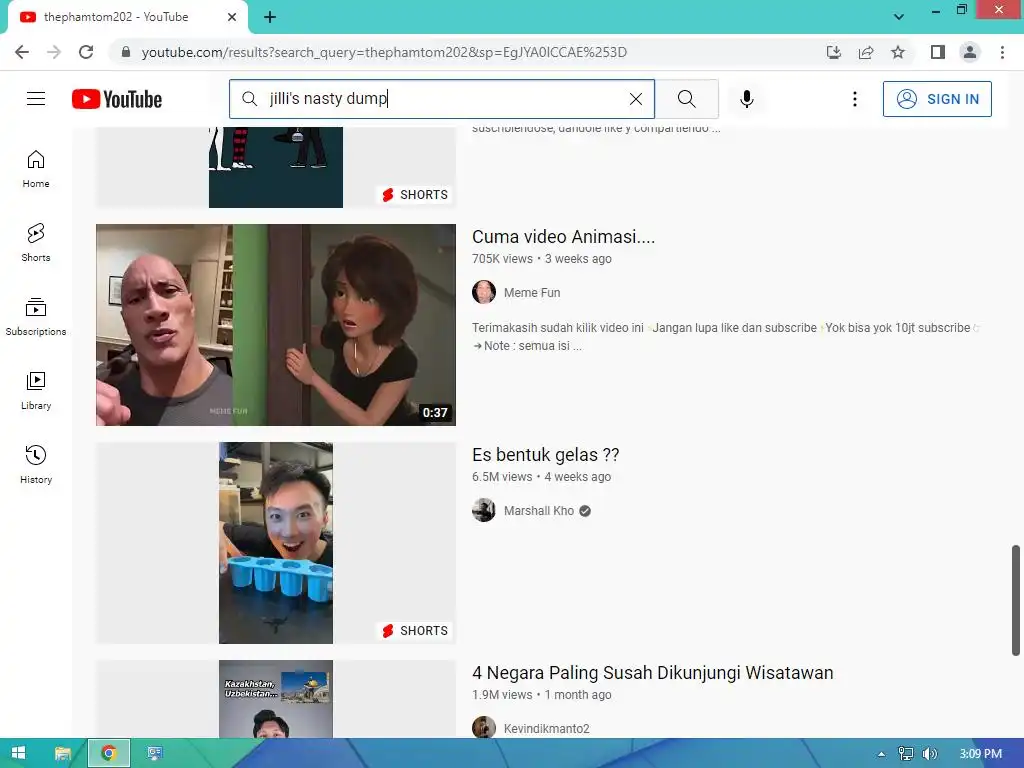The image size is (1024, 768).
Task: Toggle Chrome side panel
Action: point(938,52)
